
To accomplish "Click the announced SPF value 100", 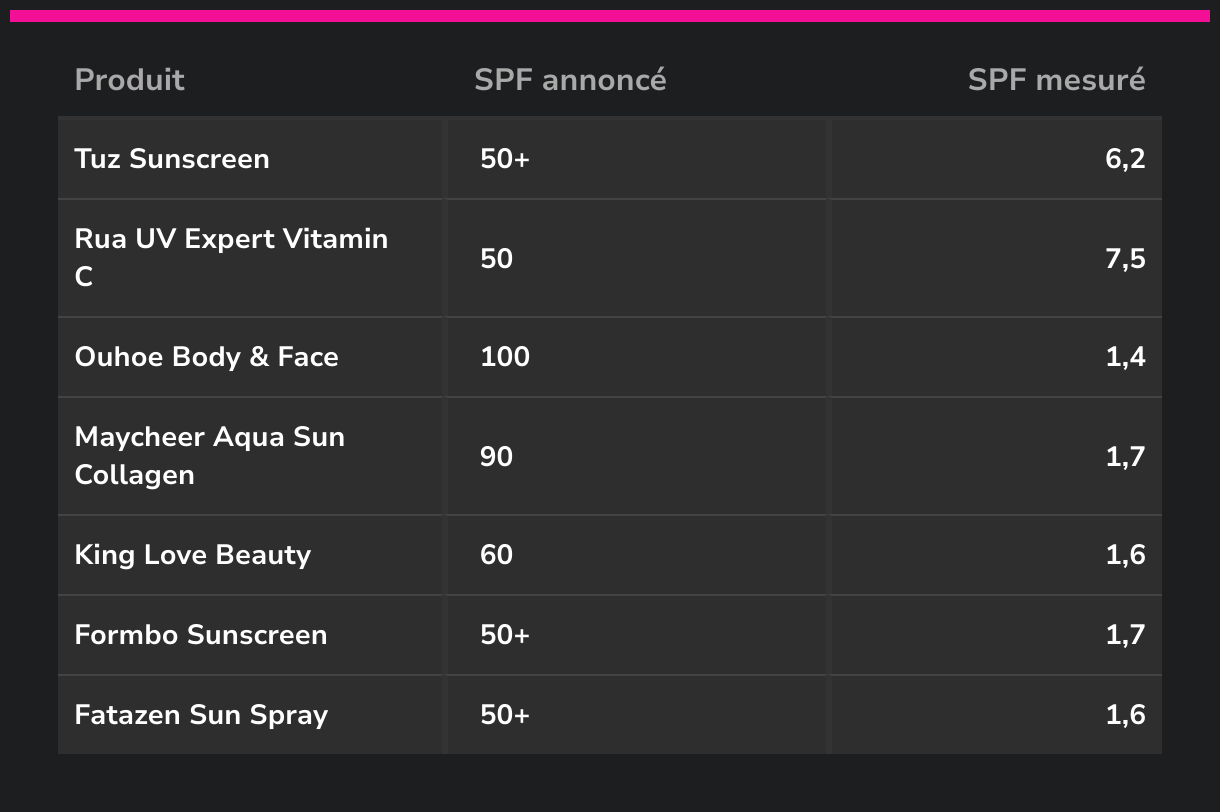I will [505, 357].
